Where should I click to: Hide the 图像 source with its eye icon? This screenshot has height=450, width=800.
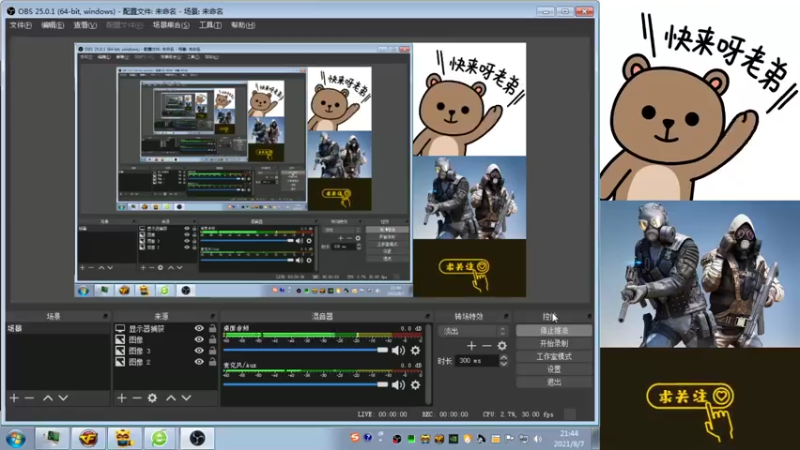tap(199, 340)
